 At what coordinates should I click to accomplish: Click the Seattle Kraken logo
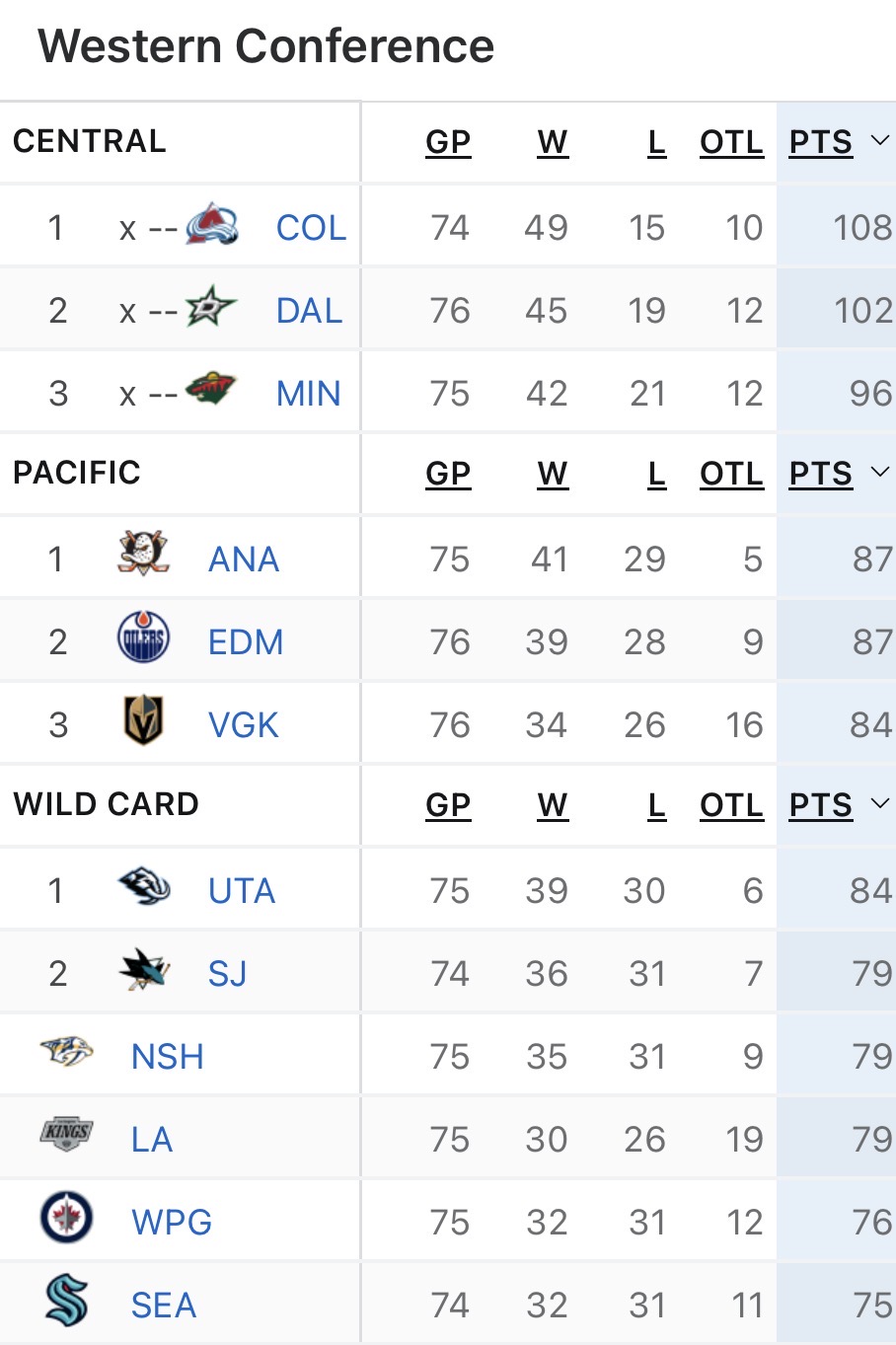pyautogui.click(x=67, y=1302)
